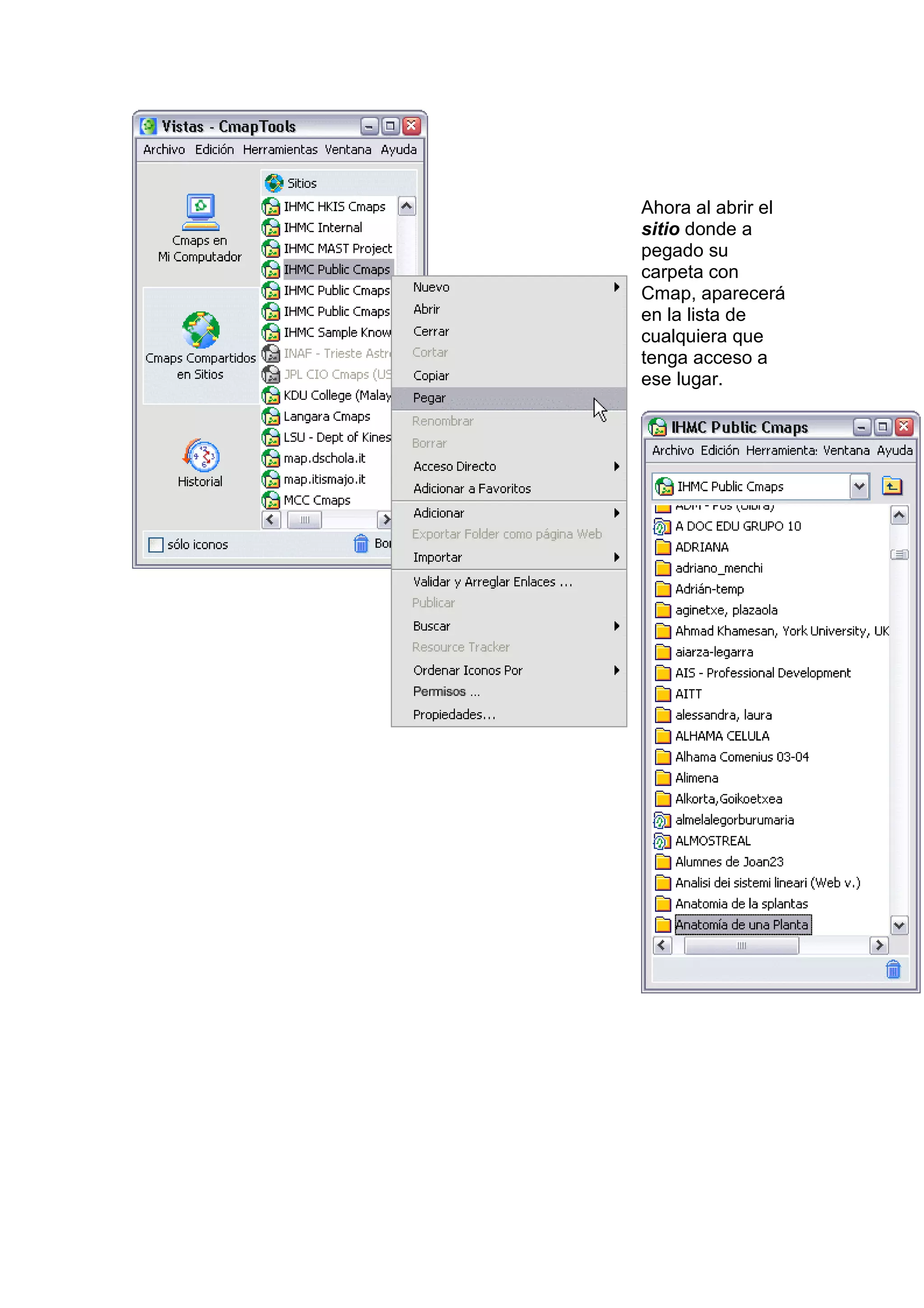
Task: Click the JPL CIO Cmaps server icon
Action: [271, 374]
